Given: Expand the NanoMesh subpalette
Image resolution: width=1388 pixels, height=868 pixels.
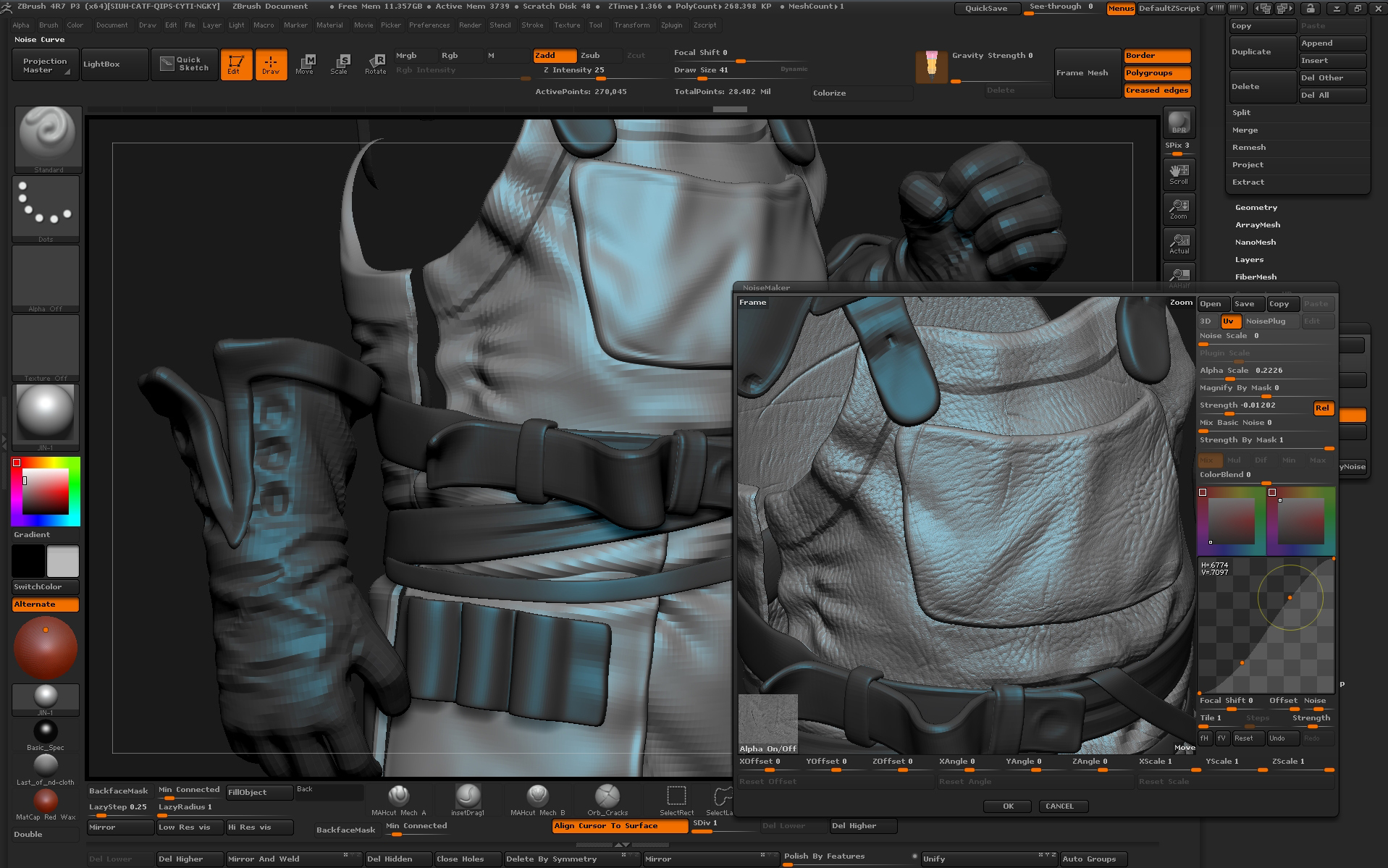Looking at the screenshot, I should point(1255,243).
